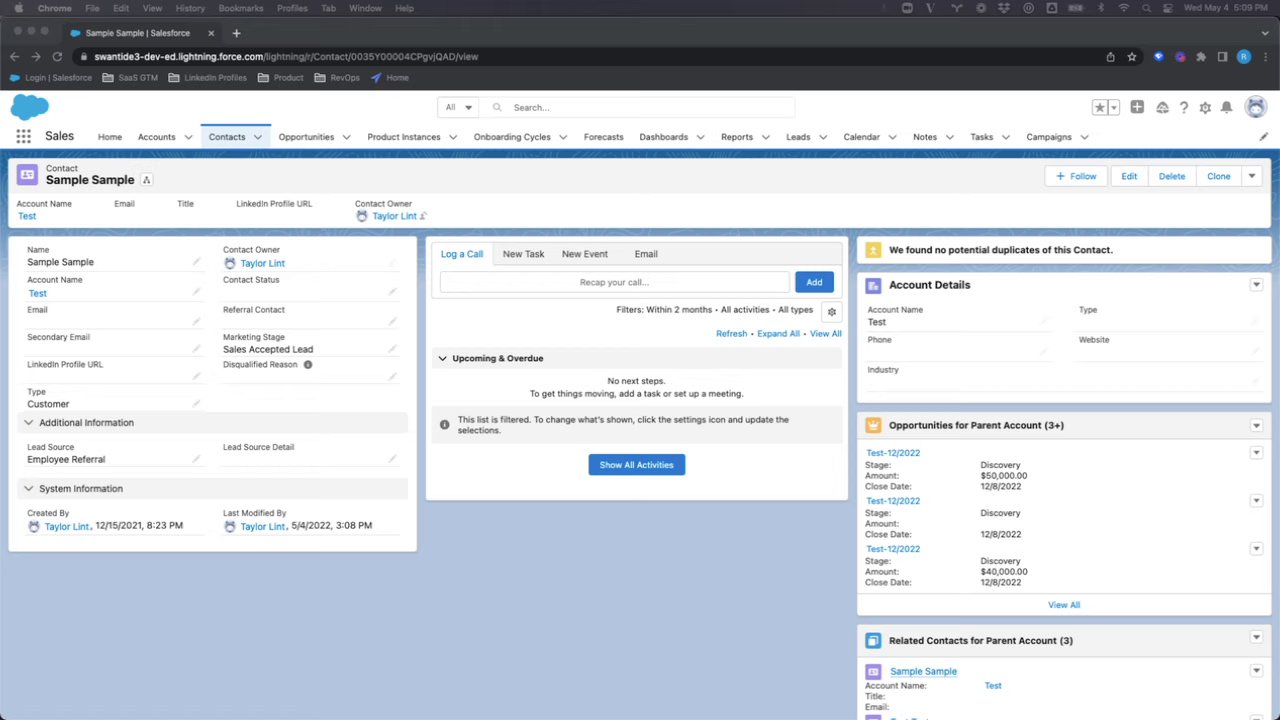Viewport: 1280px width, 720px height.
Task: Open actions for the $40,000.00 opportunity
Action: (x=1256, y=549)
